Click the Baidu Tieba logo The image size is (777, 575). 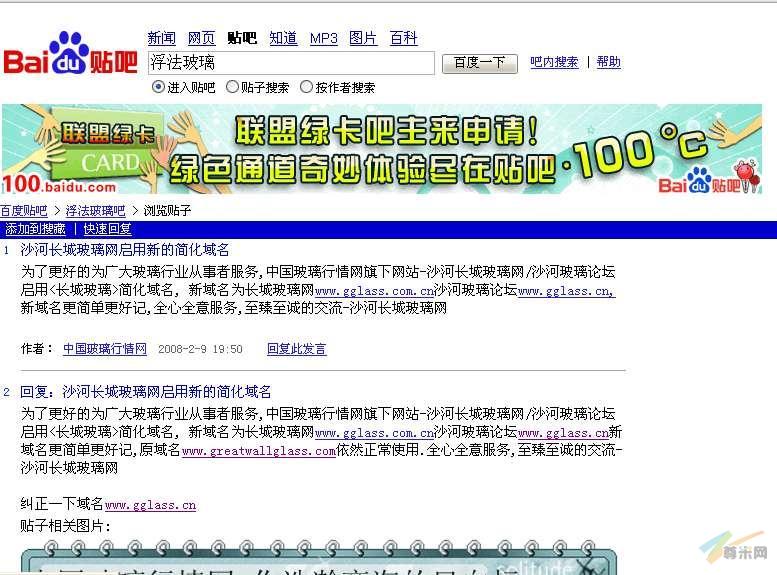click(x=70, y=53)
